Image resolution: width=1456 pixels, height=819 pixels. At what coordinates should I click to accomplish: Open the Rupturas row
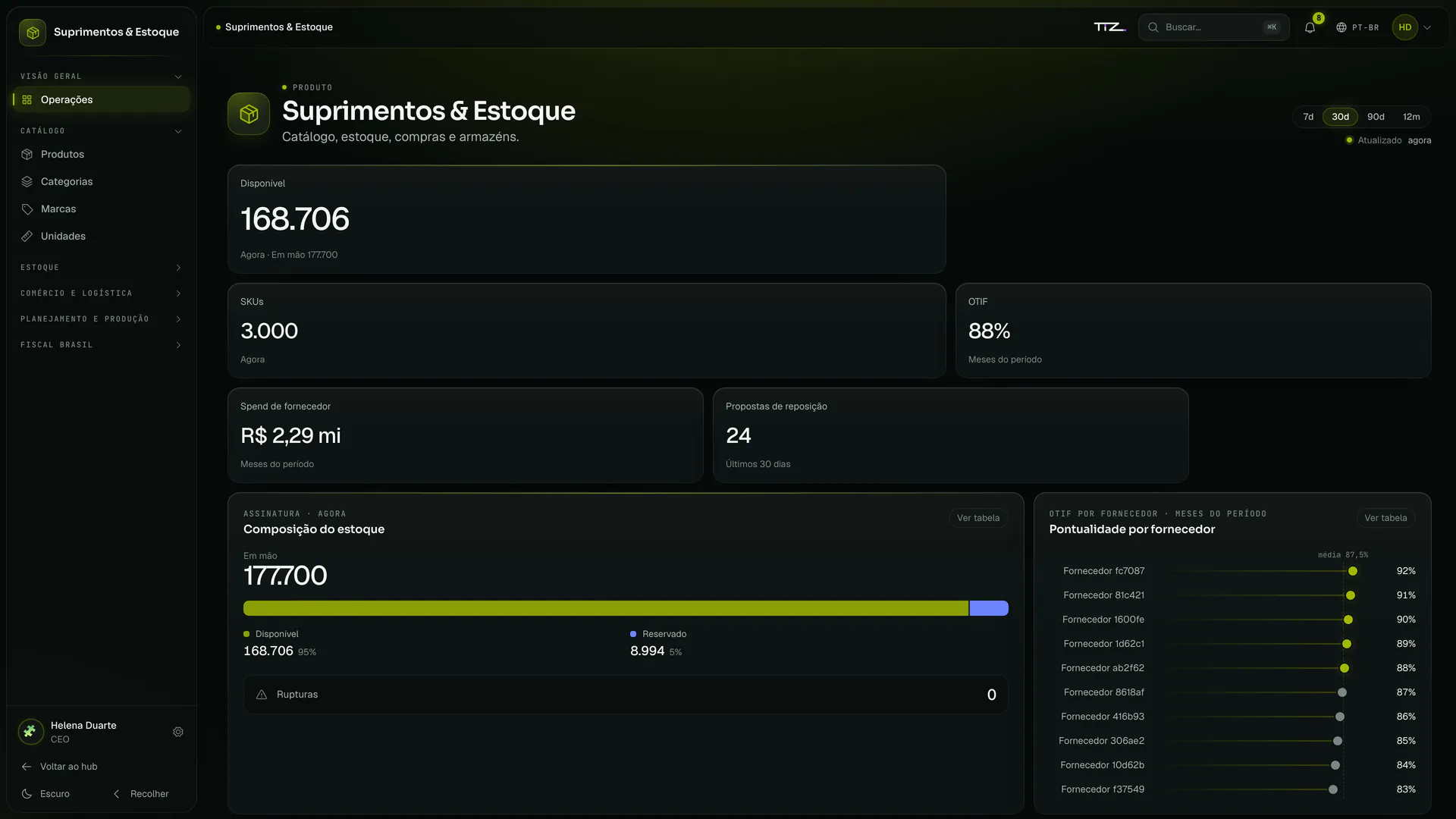626,695
